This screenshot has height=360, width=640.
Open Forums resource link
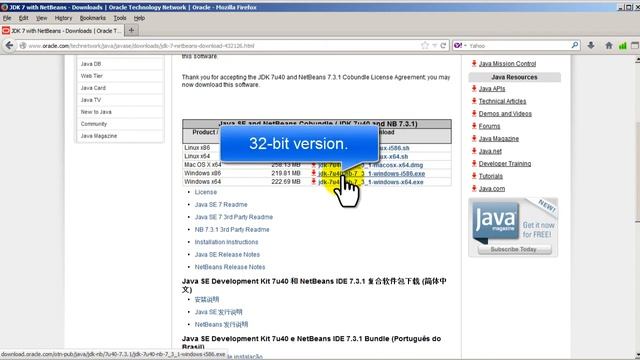[x=489, y=126]
